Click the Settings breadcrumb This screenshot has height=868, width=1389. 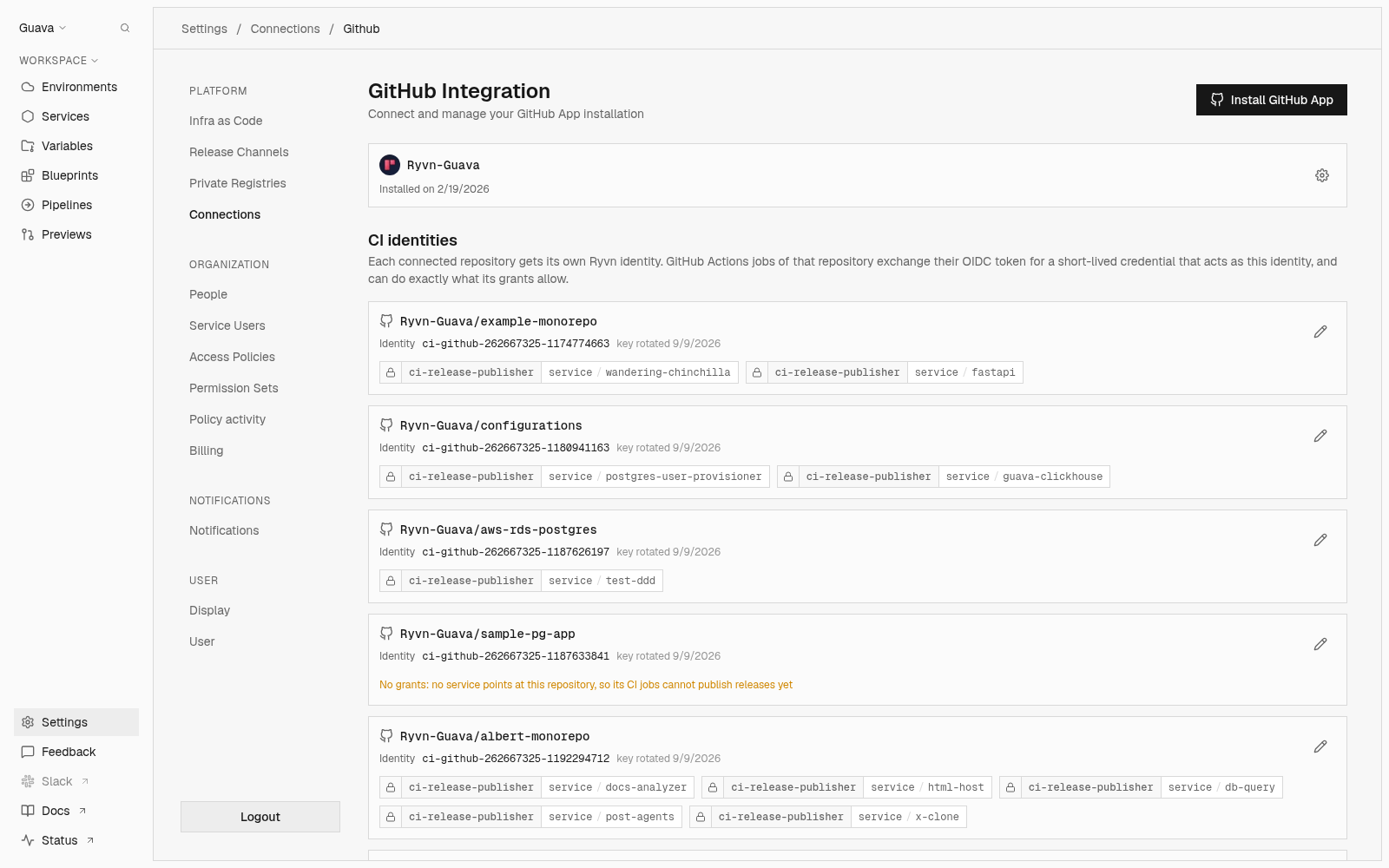[x=204, y=29]
